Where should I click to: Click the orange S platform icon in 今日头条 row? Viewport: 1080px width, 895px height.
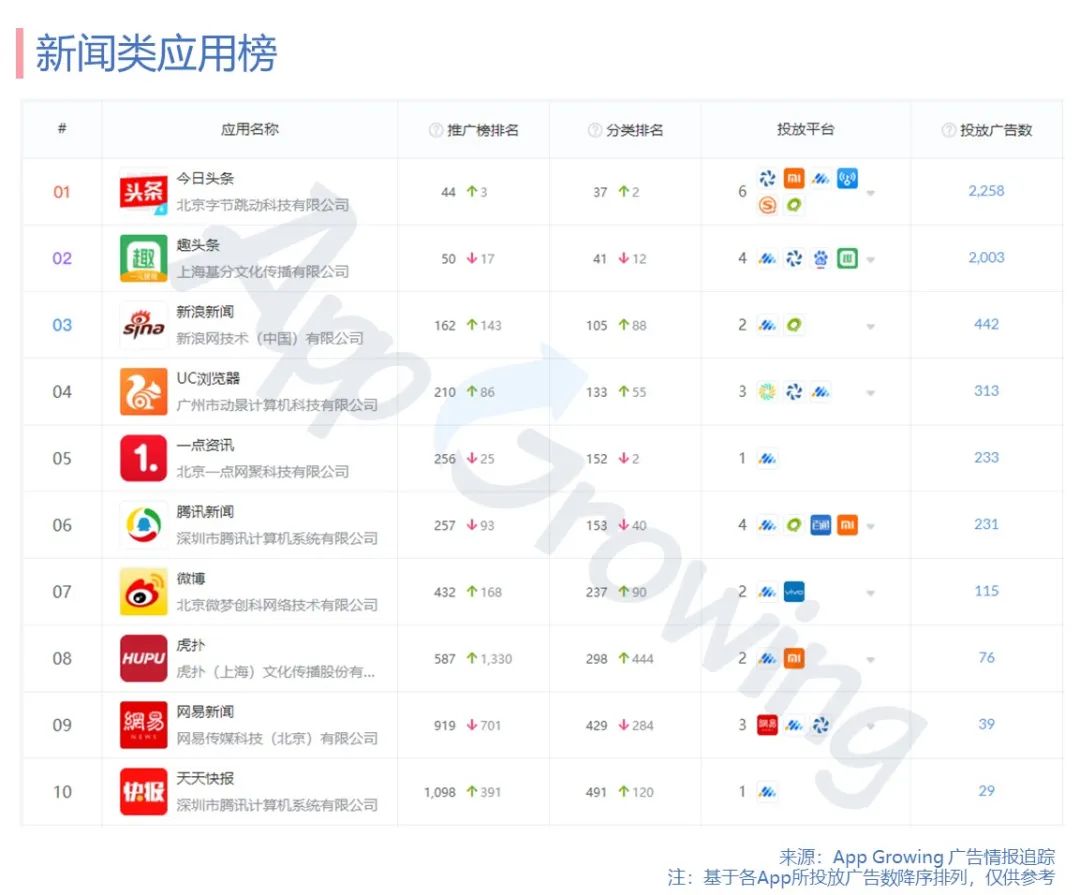click(767, 205)
